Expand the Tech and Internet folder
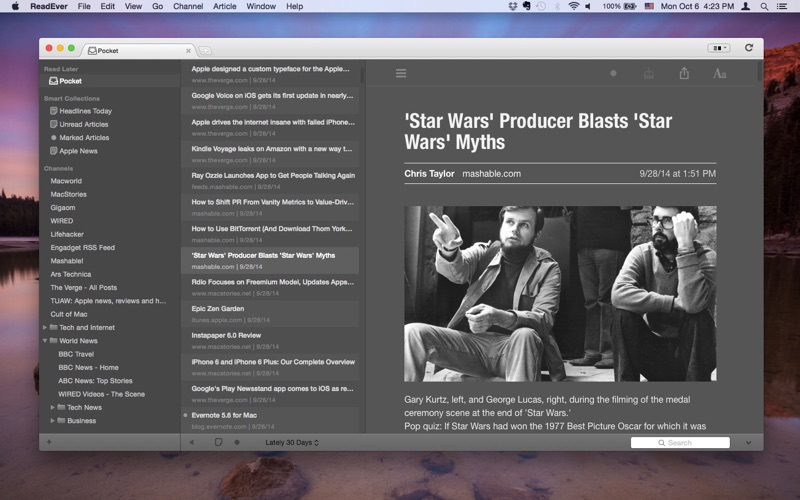The width and height of the screenshot is (800, 500). 45,328
